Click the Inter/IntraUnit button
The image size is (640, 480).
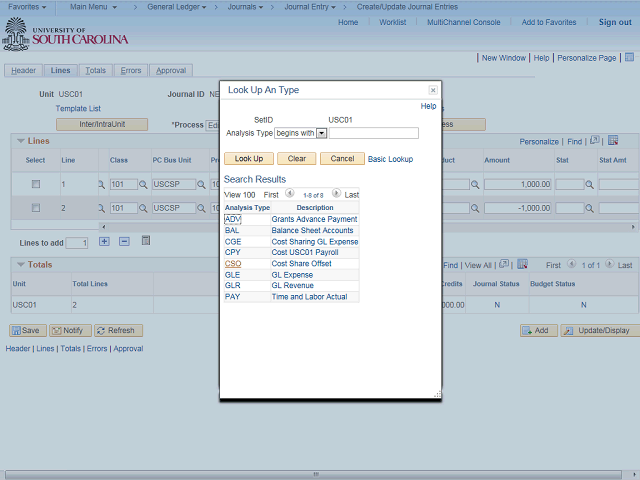(102, 124)
